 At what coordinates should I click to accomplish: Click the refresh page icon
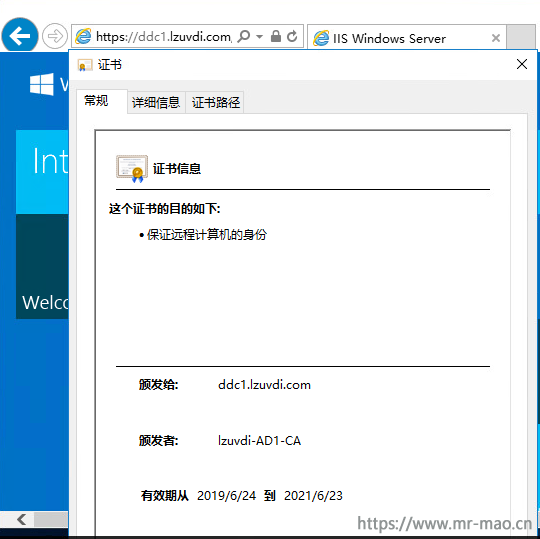pyautogui.click(x=292, y=36)
